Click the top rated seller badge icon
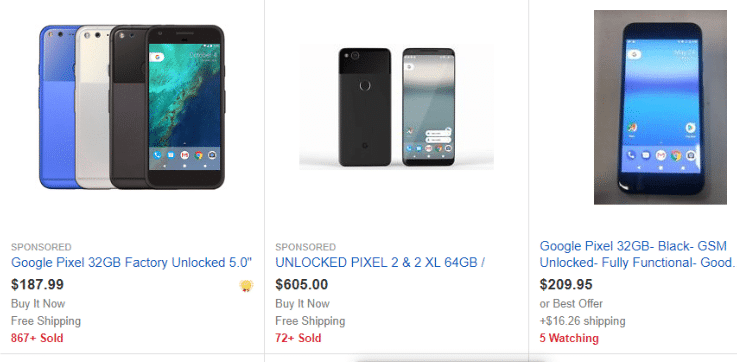The width and height of the screenshot is (737, 362). pos(246,285)
